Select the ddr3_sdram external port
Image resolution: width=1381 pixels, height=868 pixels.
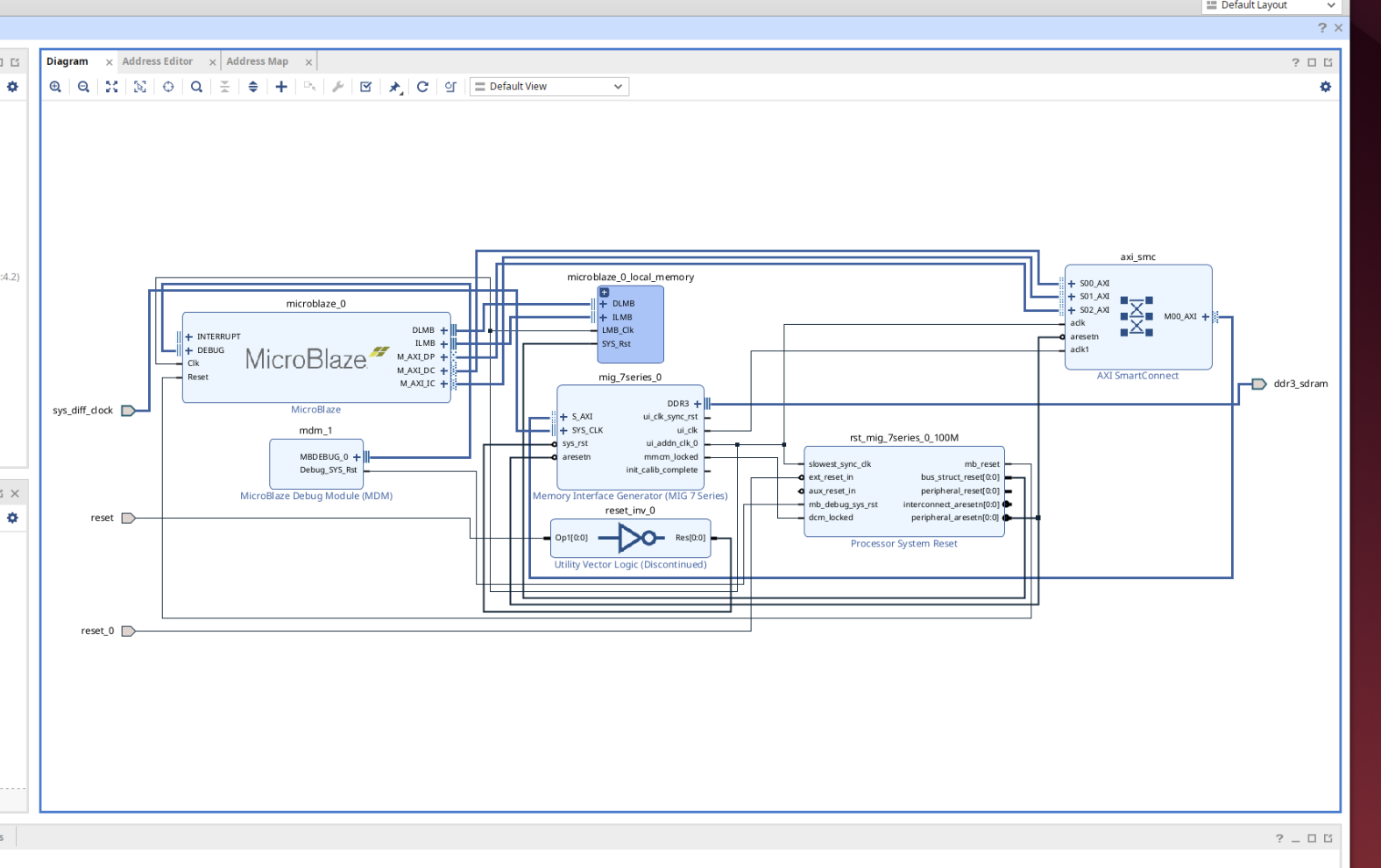tap(1259, 384)
